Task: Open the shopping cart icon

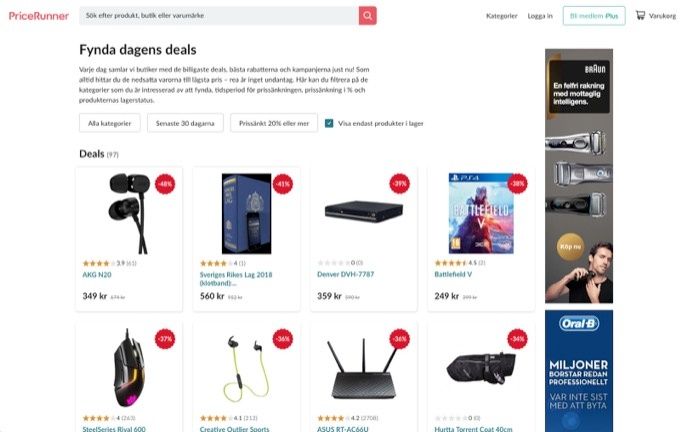Action: pyautogui.click(x=640, y=15)
